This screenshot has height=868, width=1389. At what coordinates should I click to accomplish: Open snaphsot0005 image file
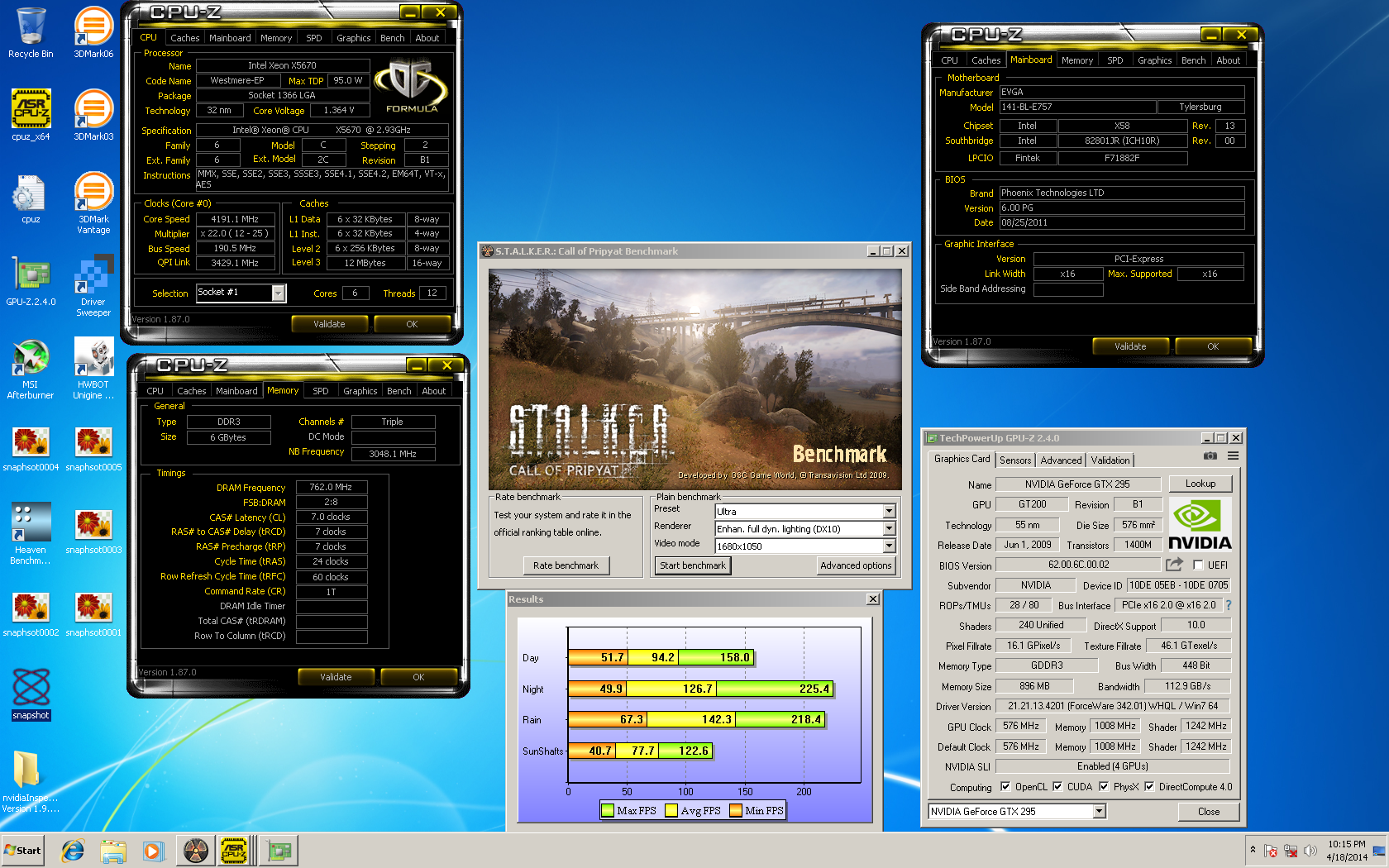coord(93,449)
